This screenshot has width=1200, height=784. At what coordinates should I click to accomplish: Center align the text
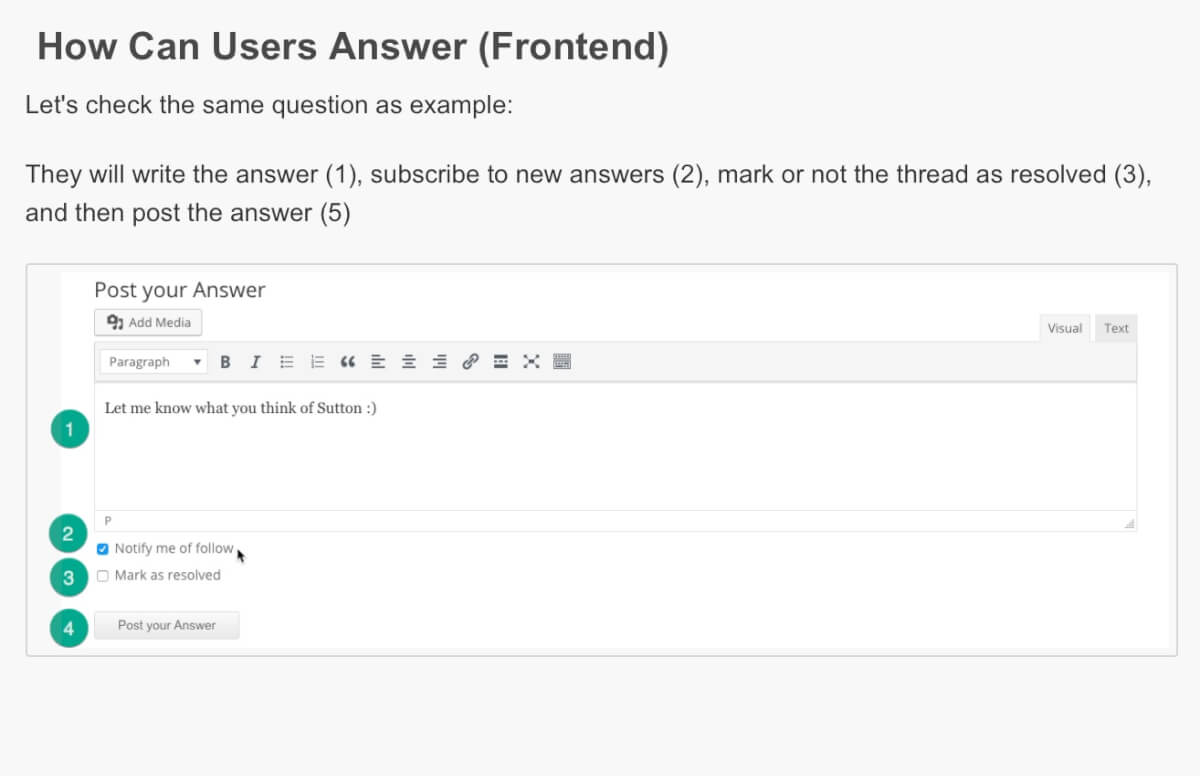click(409, 362)
